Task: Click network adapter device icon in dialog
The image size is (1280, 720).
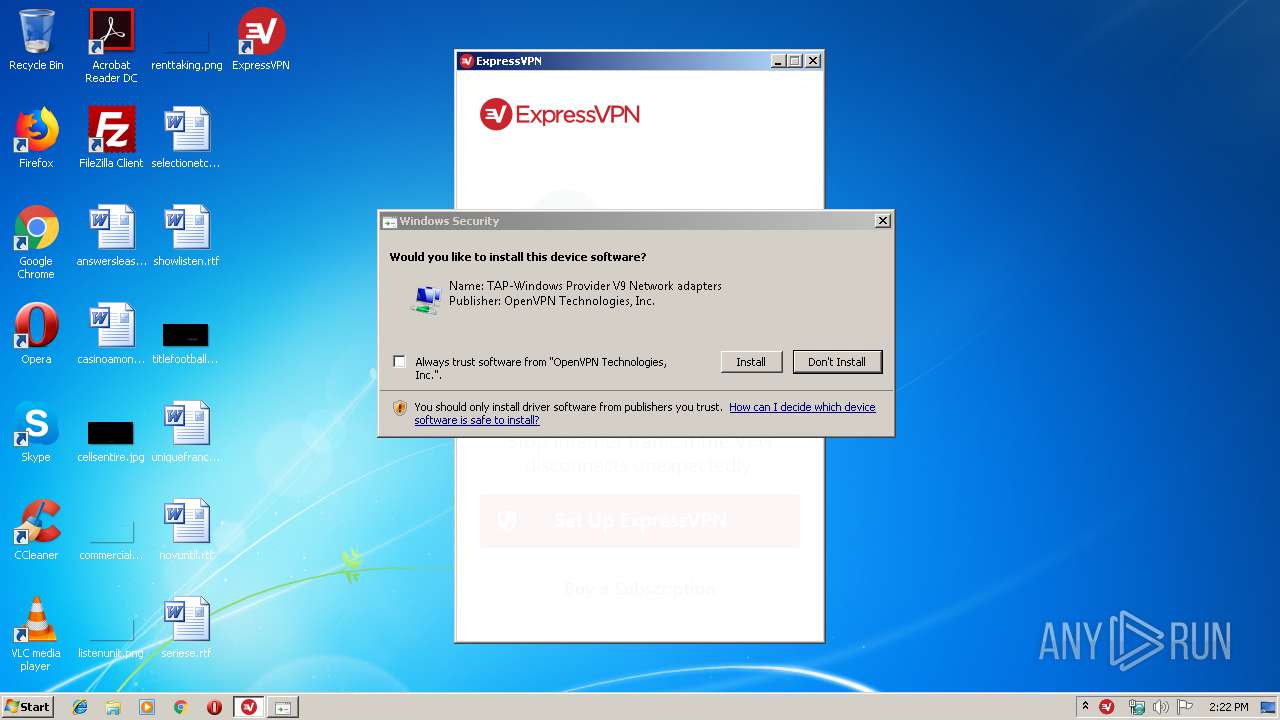Action: click(427, 298)
